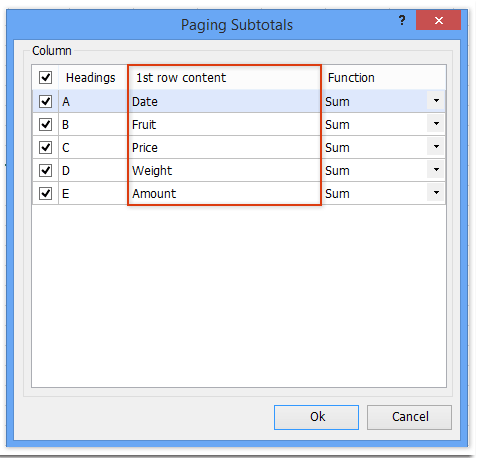Screen dimensions: 478x458
Task: Select the Amount row content cell
Action: tap(224, 193)
